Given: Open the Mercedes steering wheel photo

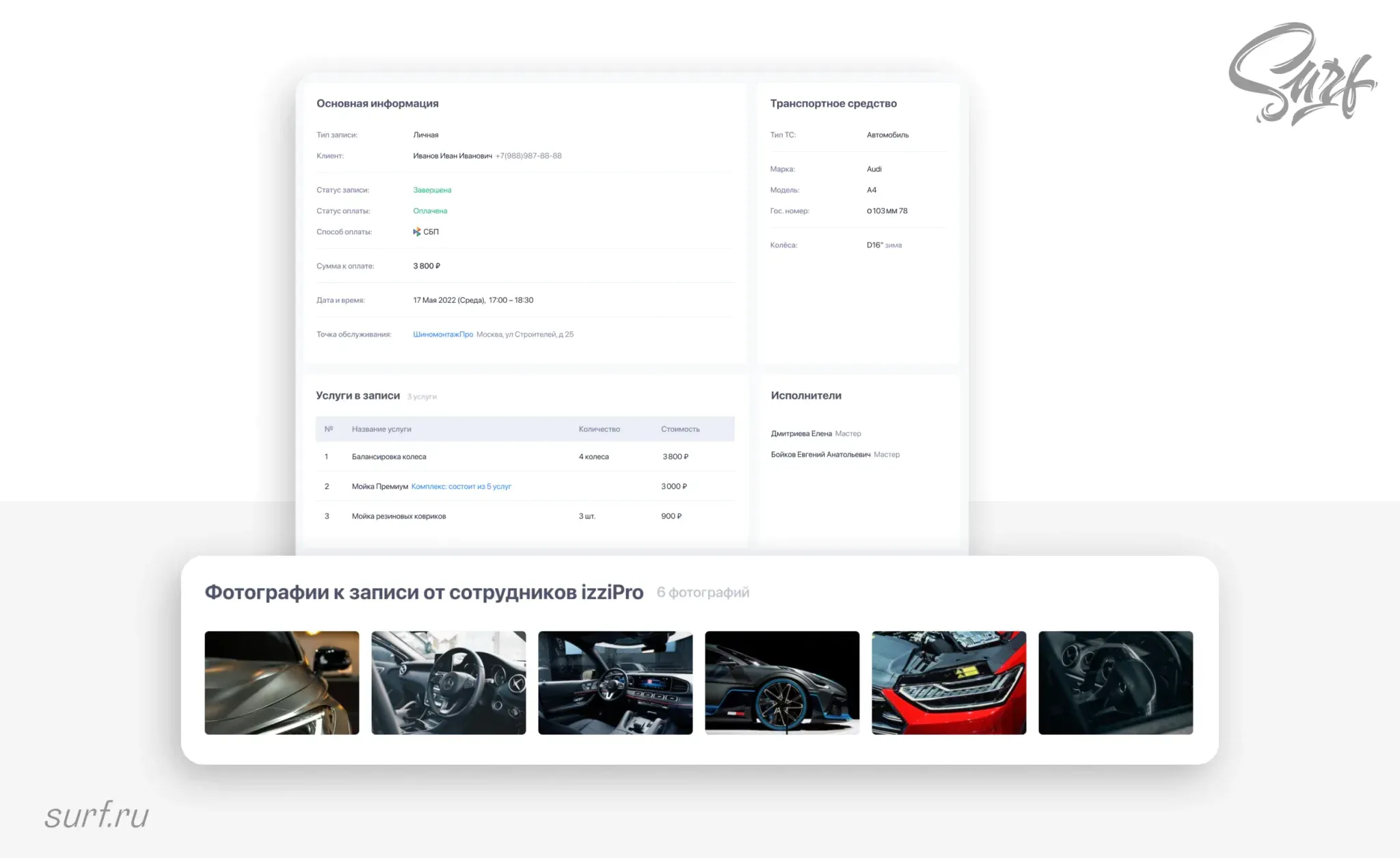Looking at the screenshot, I should pyautogui.click(x=448, y=682).
